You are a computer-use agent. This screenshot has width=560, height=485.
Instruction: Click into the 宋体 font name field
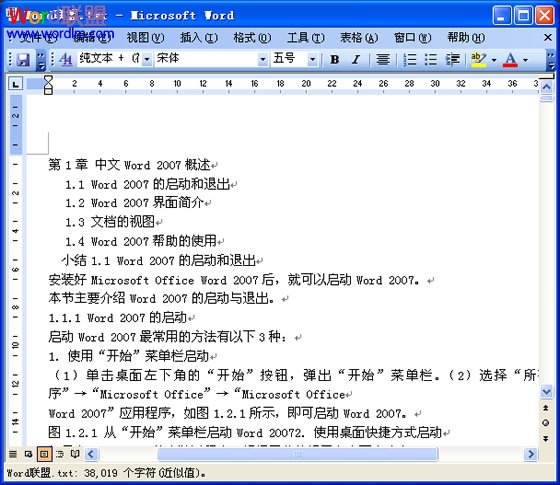pos(206,59)
